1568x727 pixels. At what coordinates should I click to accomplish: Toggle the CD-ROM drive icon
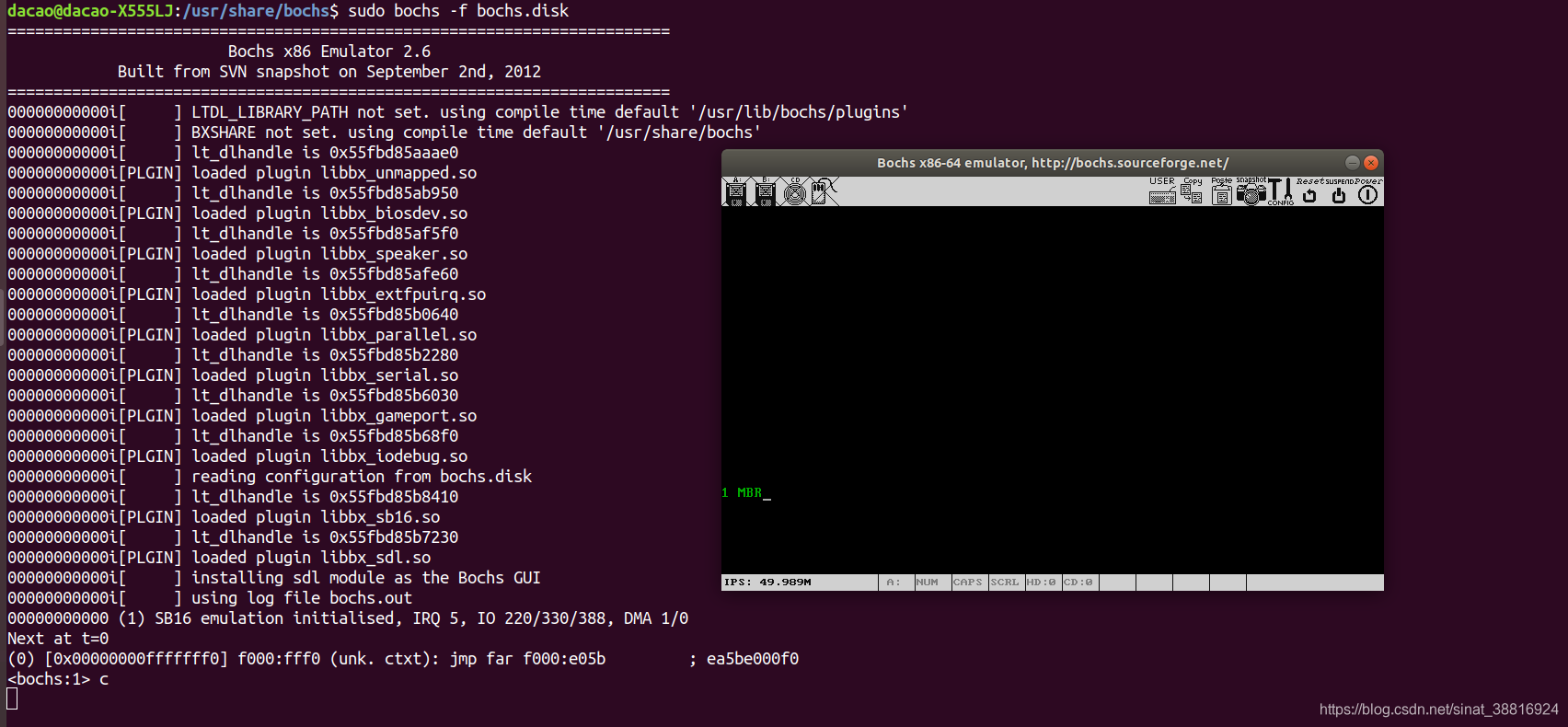point(795,191)
